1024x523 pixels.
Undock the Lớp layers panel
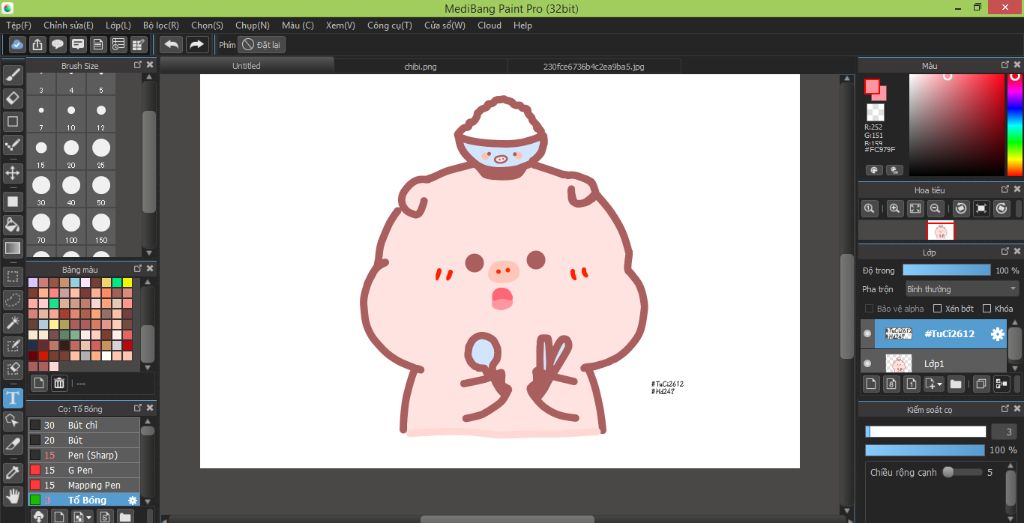pyautogui.click(x=1004, y=251)
